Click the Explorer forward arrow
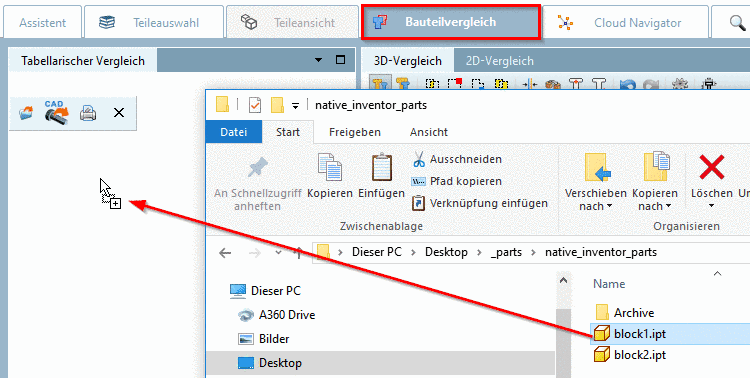The width and height of the screenshot is (750, 378). (x=254, y=253)
